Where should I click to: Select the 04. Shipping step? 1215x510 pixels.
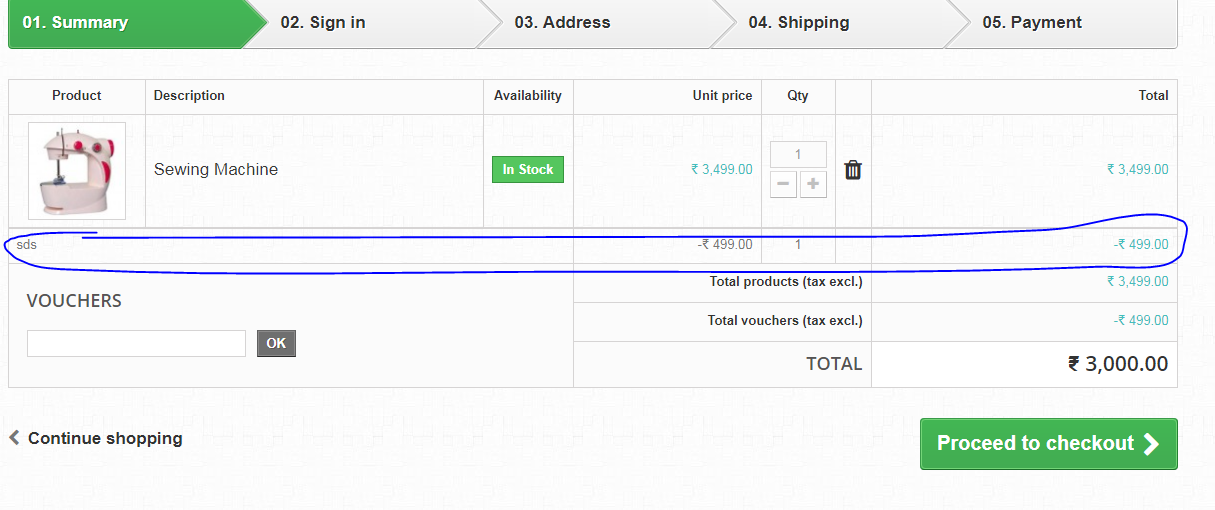pyautogui.click(x=798, y=22)
